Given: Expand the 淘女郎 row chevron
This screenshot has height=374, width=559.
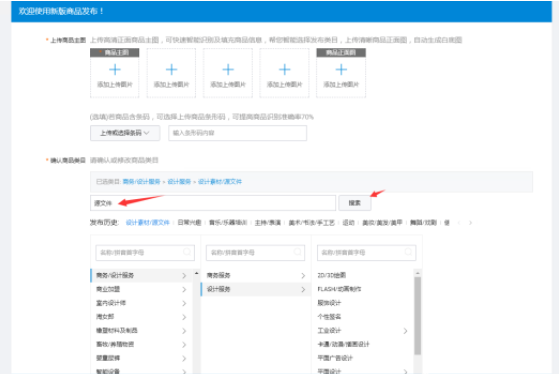Looking at the screenshot, I should [x=184, y=317].
